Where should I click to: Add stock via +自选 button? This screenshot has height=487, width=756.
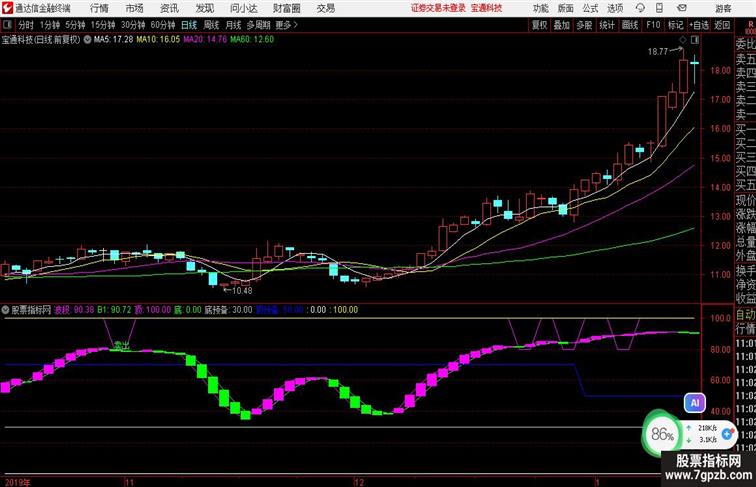(699, 25)
